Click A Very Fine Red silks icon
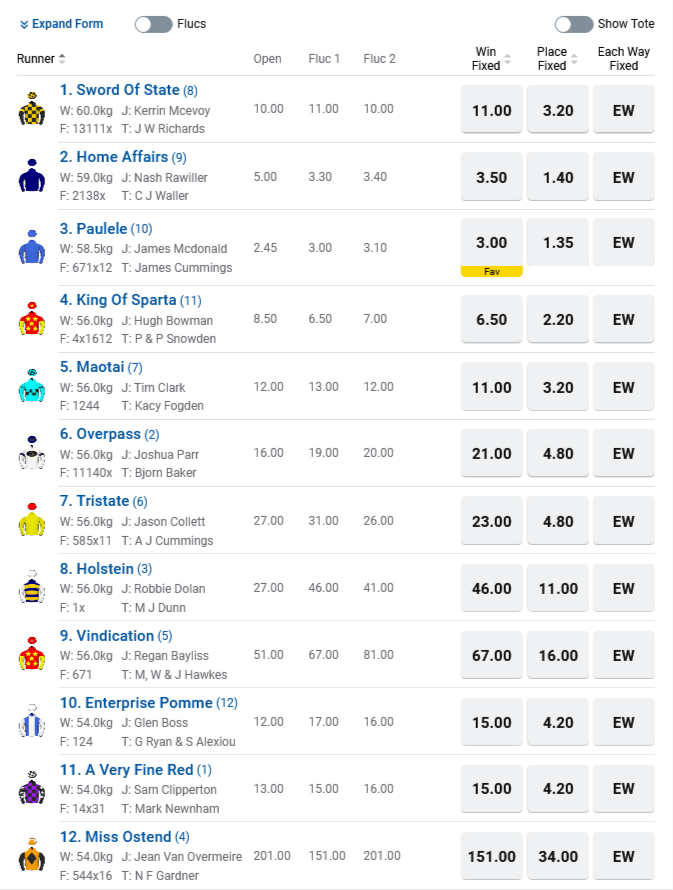This screenshot has height=890, width=673. pos(32,789)
